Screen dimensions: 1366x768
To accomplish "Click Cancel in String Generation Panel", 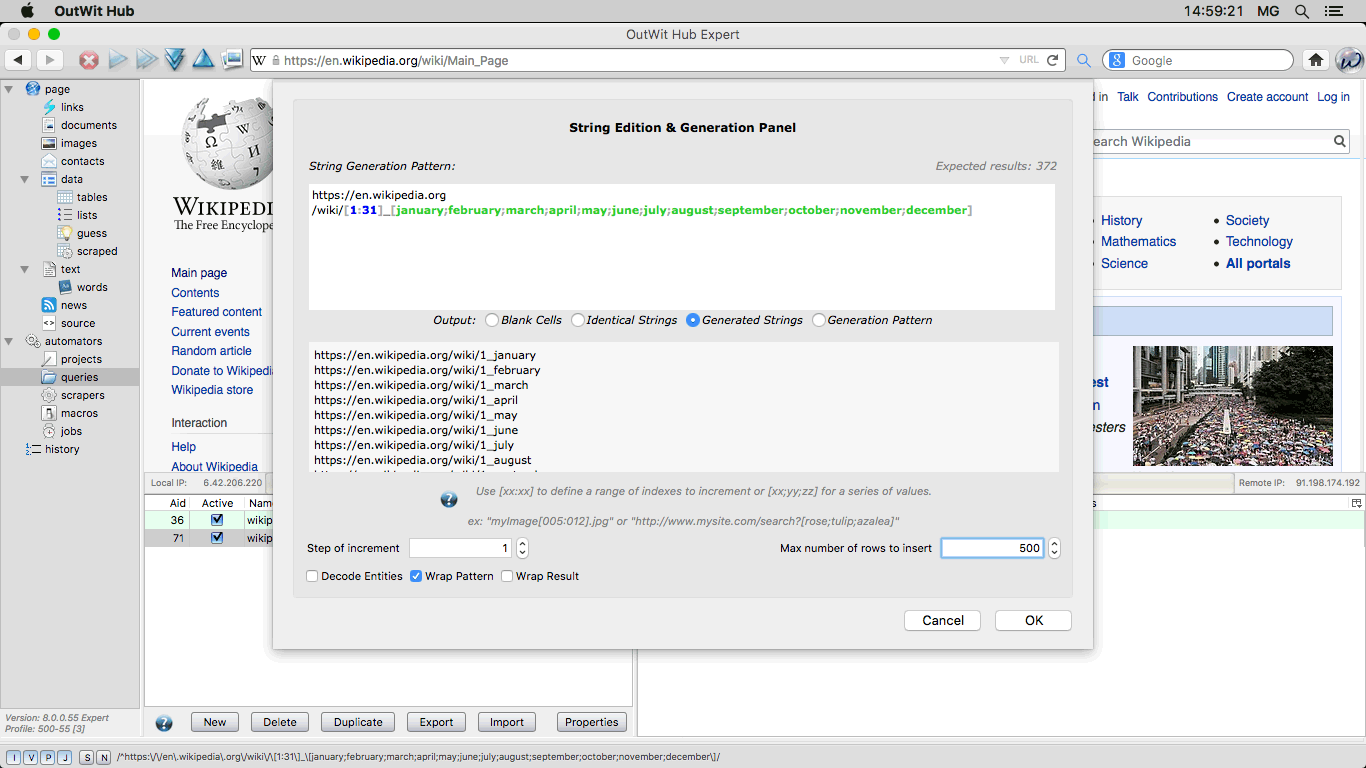I will (x=942, y=620).
